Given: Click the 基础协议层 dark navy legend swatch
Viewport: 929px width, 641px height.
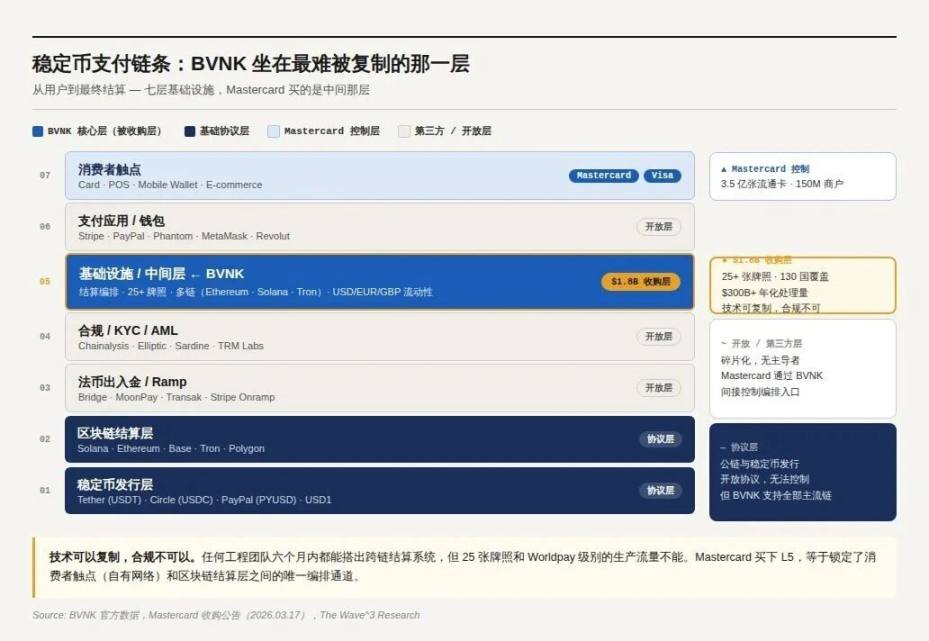Looking at the screenshot, I should [190, 131].
